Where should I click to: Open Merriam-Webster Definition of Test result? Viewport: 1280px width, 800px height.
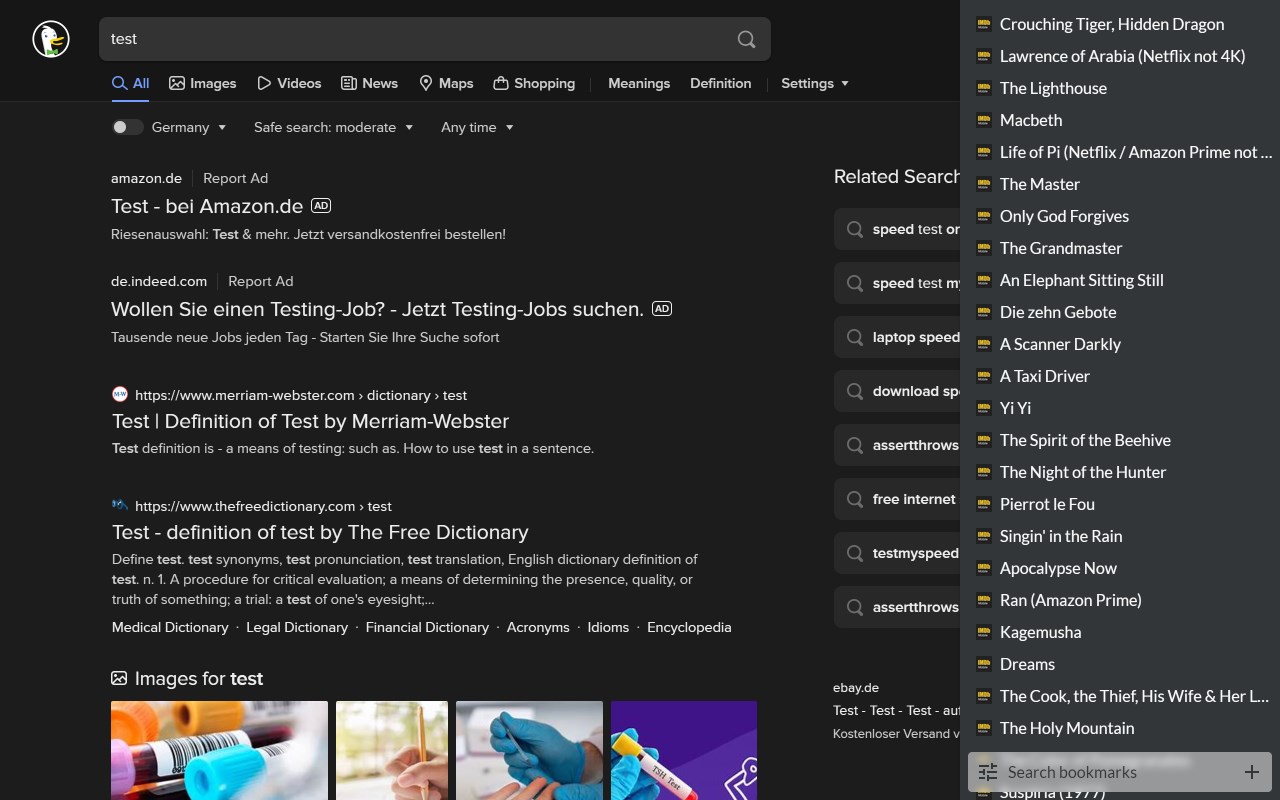[x=310, y=421]
